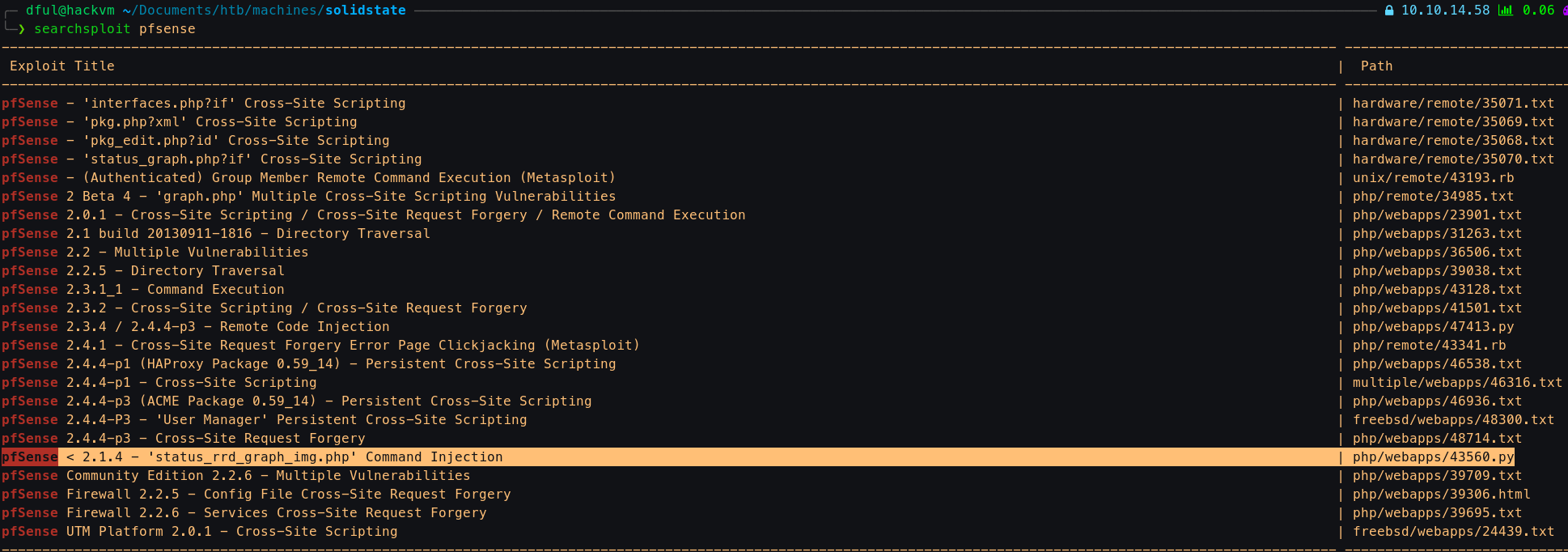Click the Exploit Title column header
Viewport: 1568px width, 552px height.
tap(62, 66)
